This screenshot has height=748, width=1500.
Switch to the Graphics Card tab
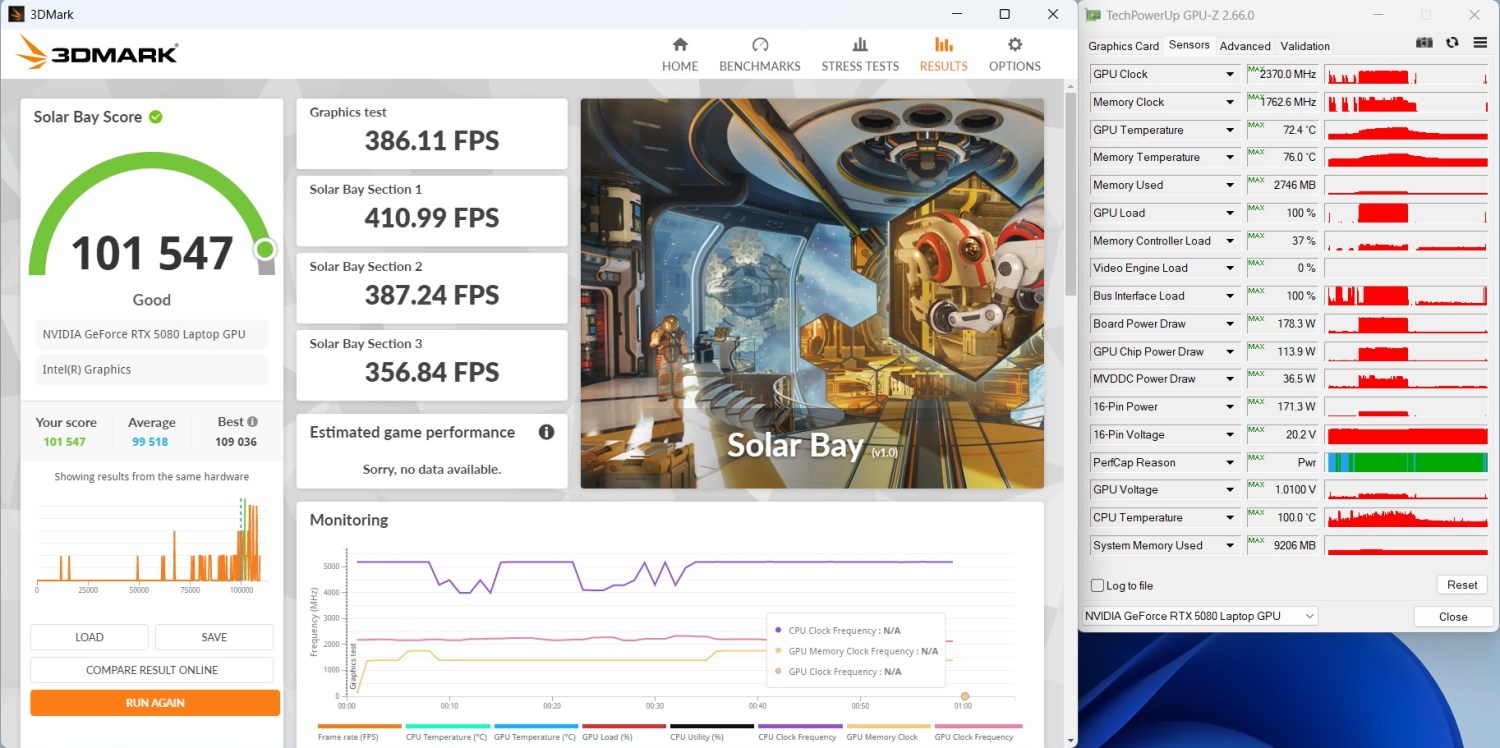coord(1123,46)
